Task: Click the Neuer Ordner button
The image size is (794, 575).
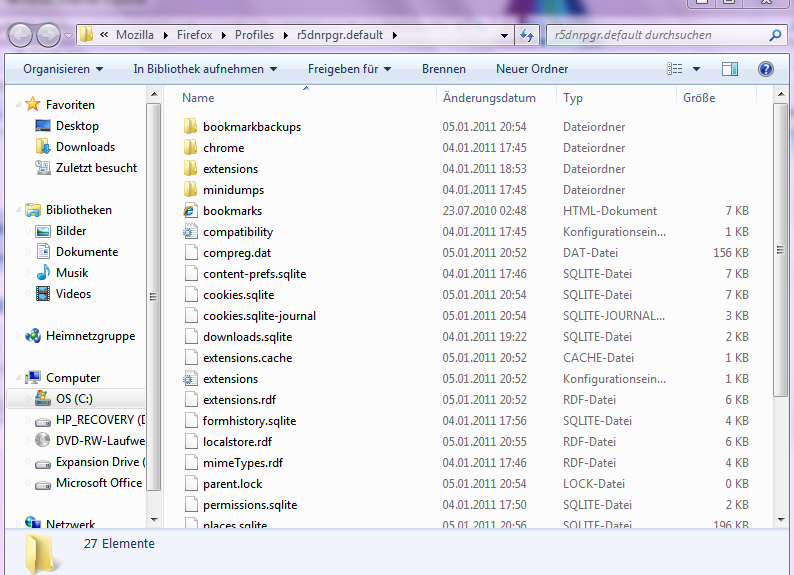Action: point(532,69)
